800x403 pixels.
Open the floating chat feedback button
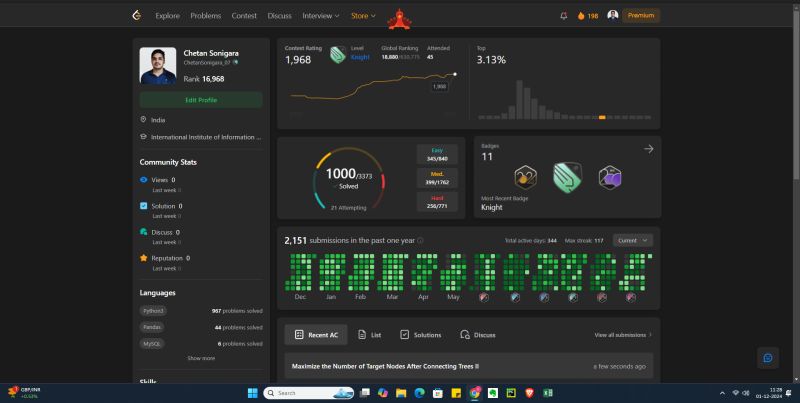coord(768,358)
